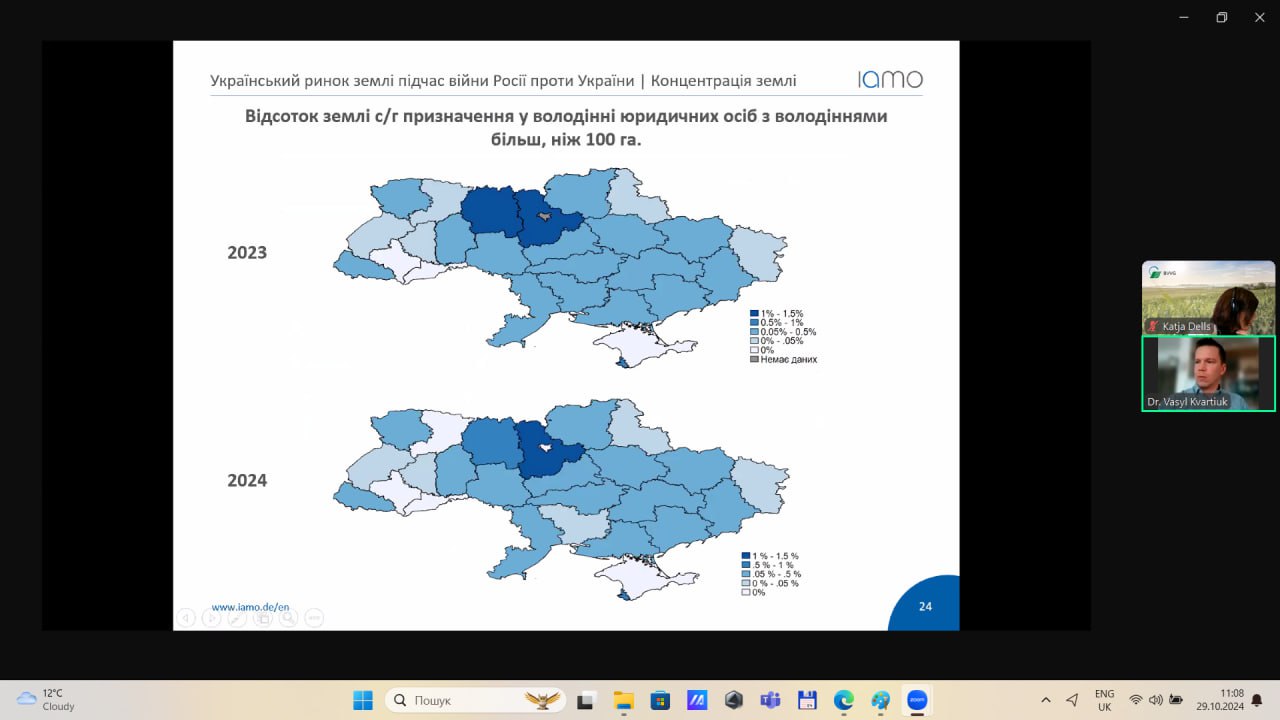1280x720 pixels.
Task: Click the previous slide arrow on the slide
Action: coord(186,618)
